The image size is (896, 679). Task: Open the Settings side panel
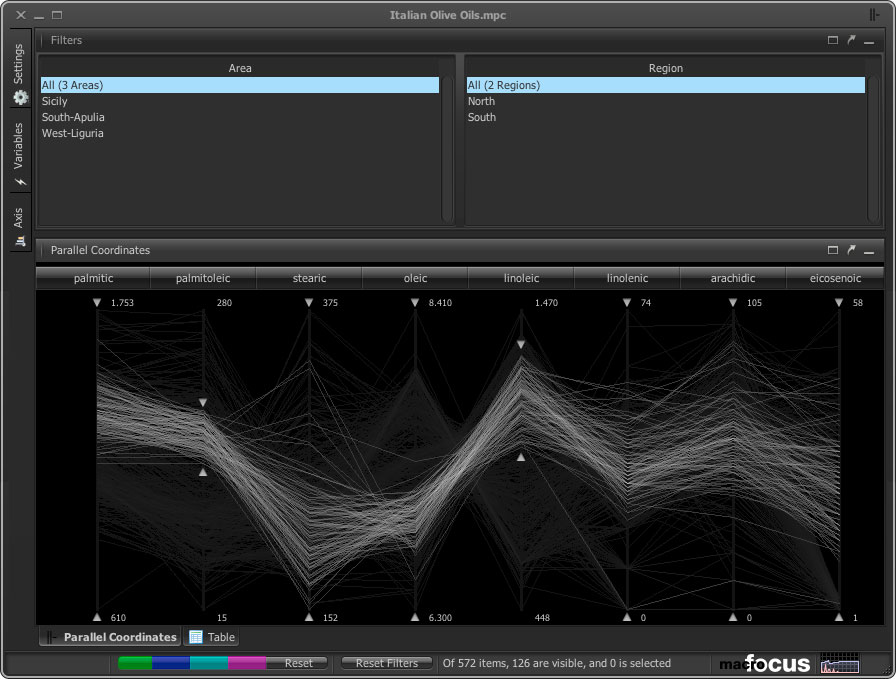(20, 74)
